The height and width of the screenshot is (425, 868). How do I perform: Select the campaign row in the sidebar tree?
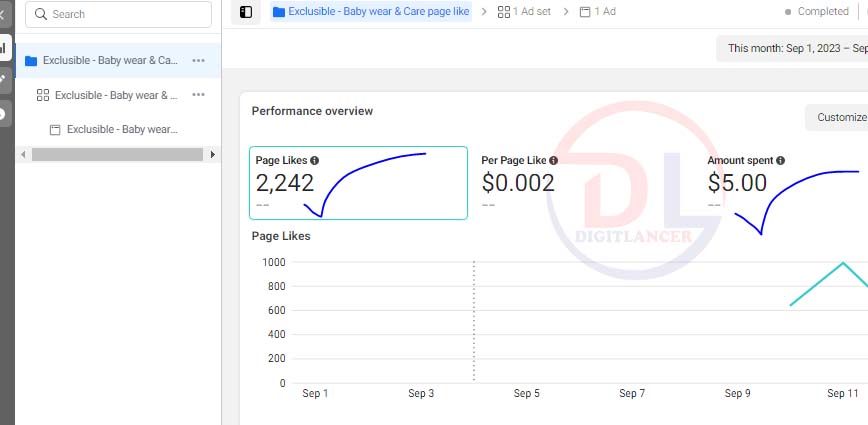(118, 60)
